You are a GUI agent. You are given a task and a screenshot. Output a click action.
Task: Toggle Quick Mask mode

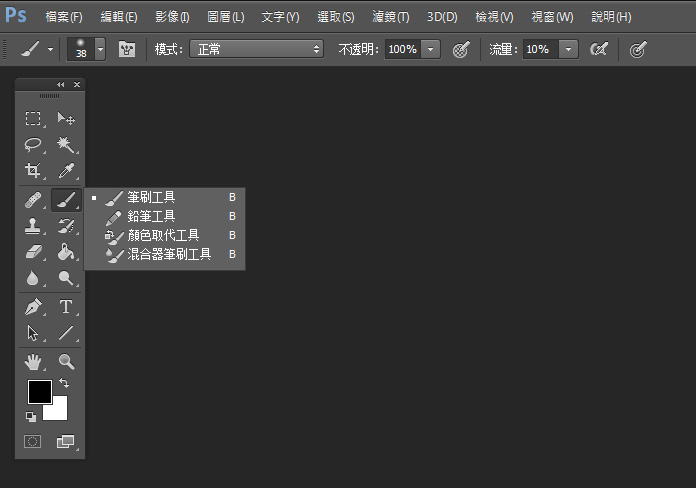pos(33,441)
